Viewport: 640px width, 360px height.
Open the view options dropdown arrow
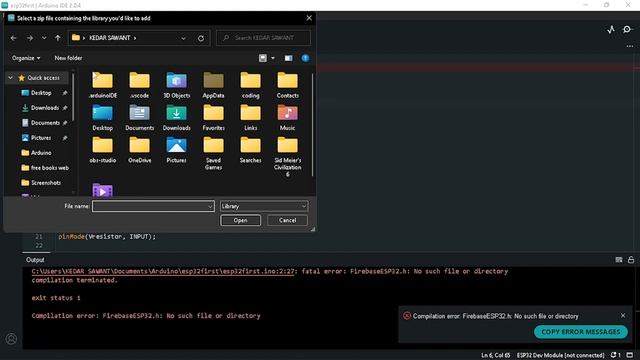[273, 58]
